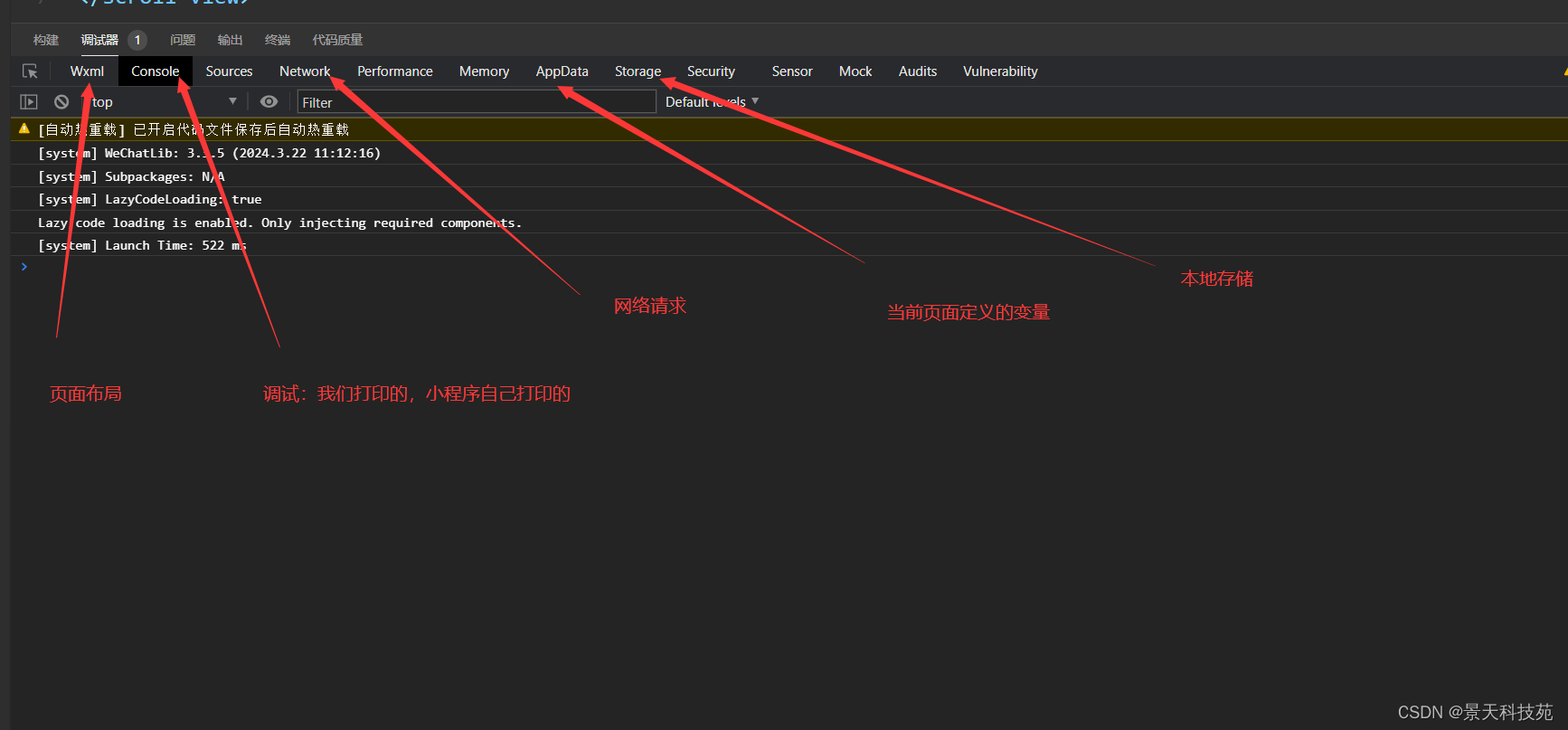
Task: Switch to the Storage tab
Action: click(638, 71)
